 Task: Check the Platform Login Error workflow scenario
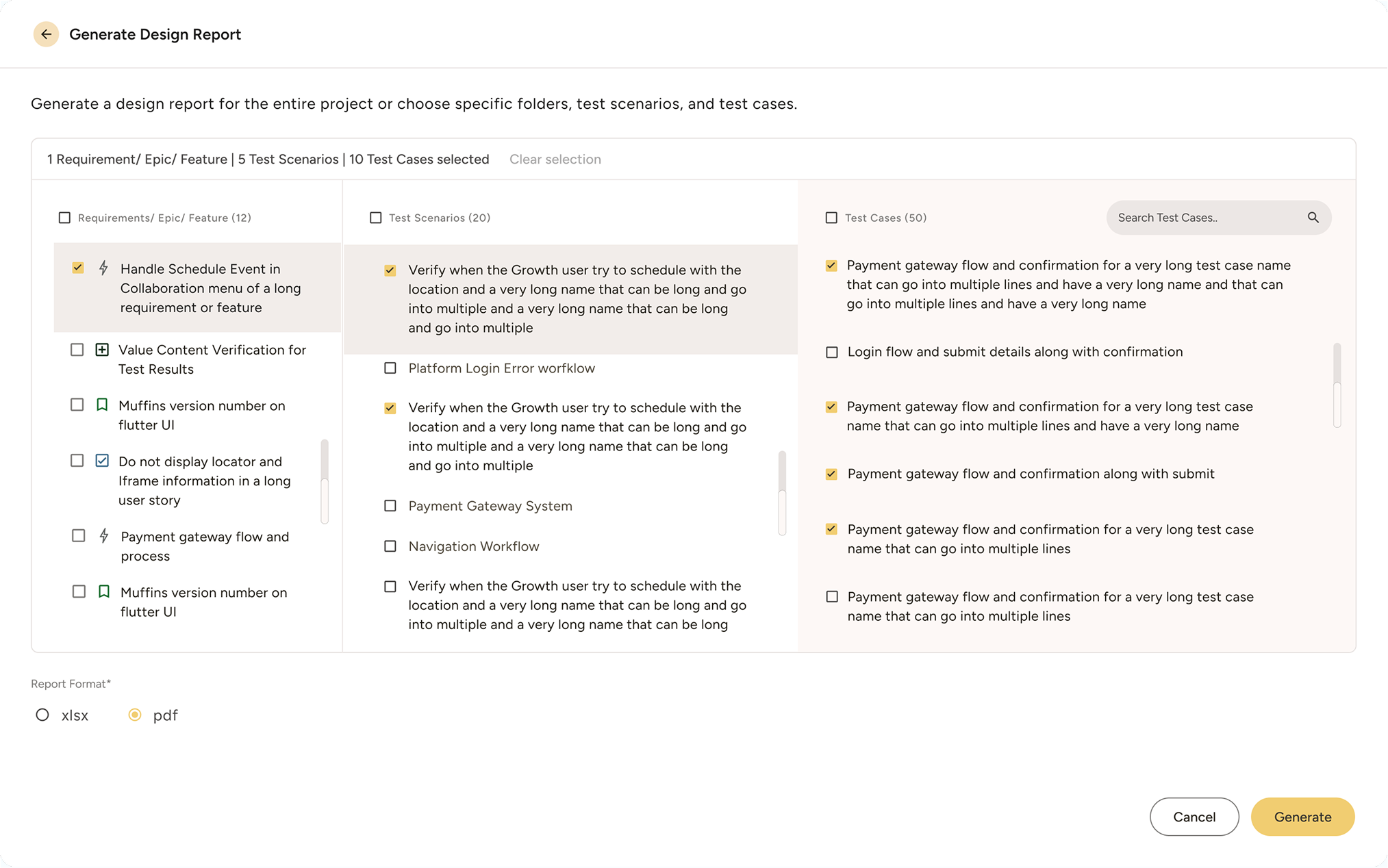[390, 368]
